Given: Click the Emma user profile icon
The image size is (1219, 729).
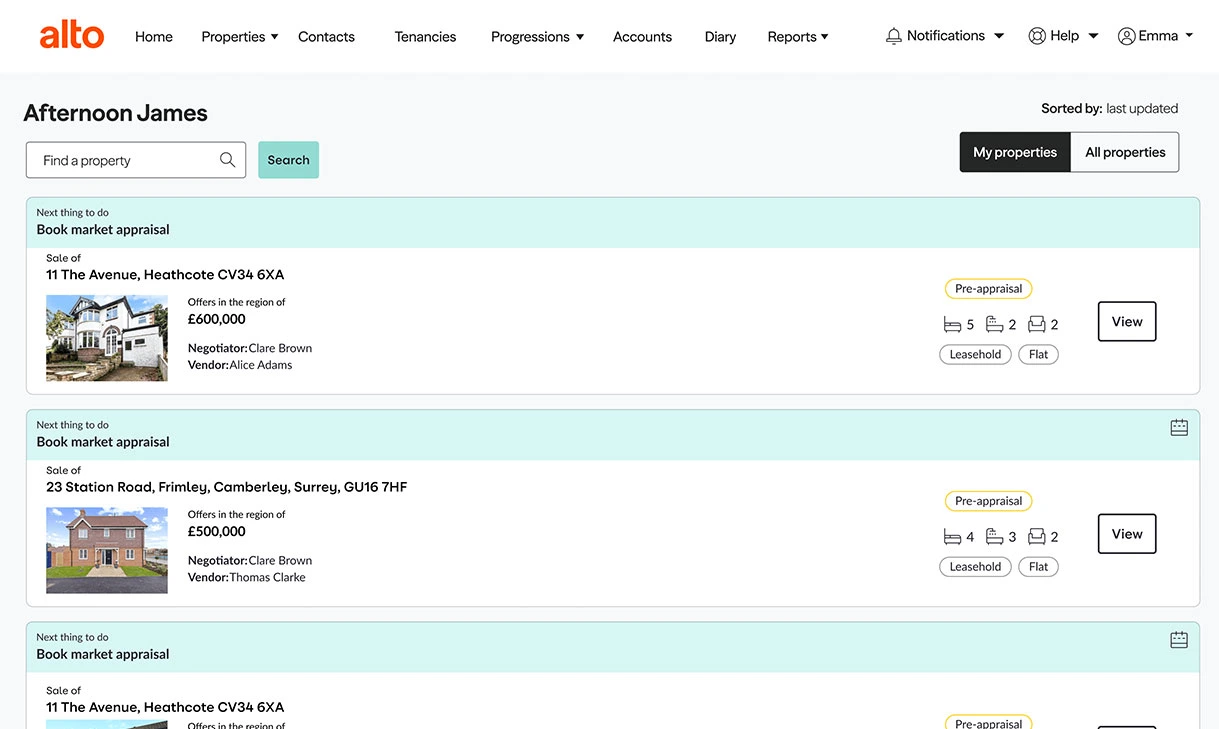Looking at the screenshot, I should point(1126,36).
